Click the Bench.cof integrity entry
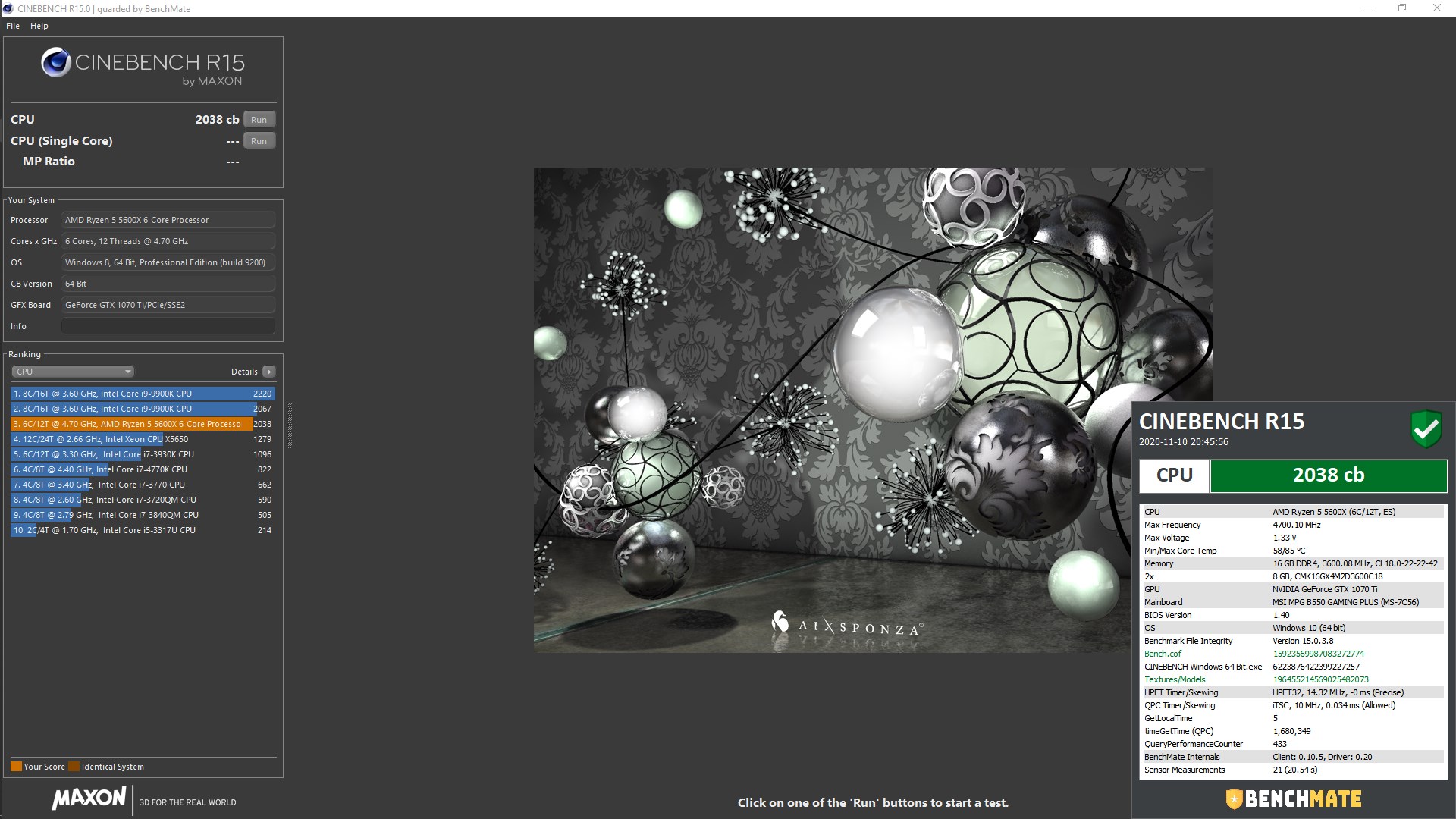 coord(1163,654)
